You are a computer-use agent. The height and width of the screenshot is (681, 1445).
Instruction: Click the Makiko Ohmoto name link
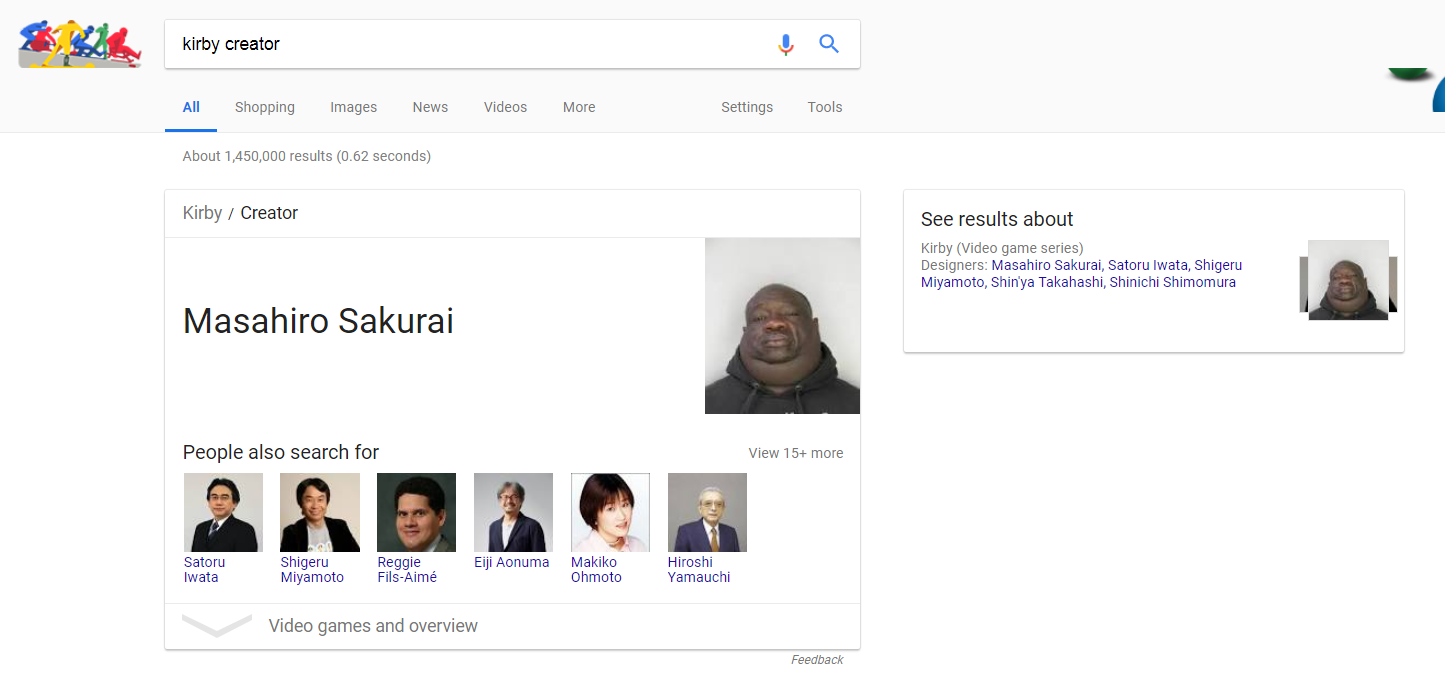pos(596,570)
